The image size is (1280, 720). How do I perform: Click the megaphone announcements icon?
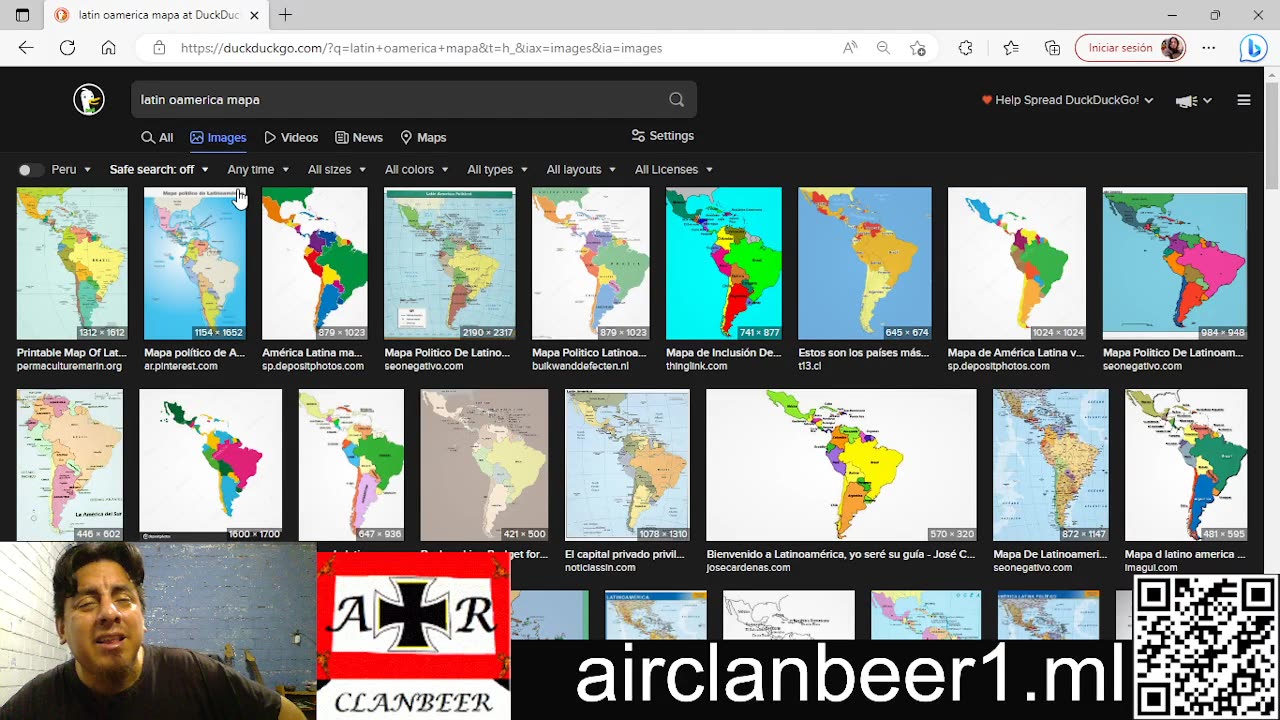[1187, 100]
